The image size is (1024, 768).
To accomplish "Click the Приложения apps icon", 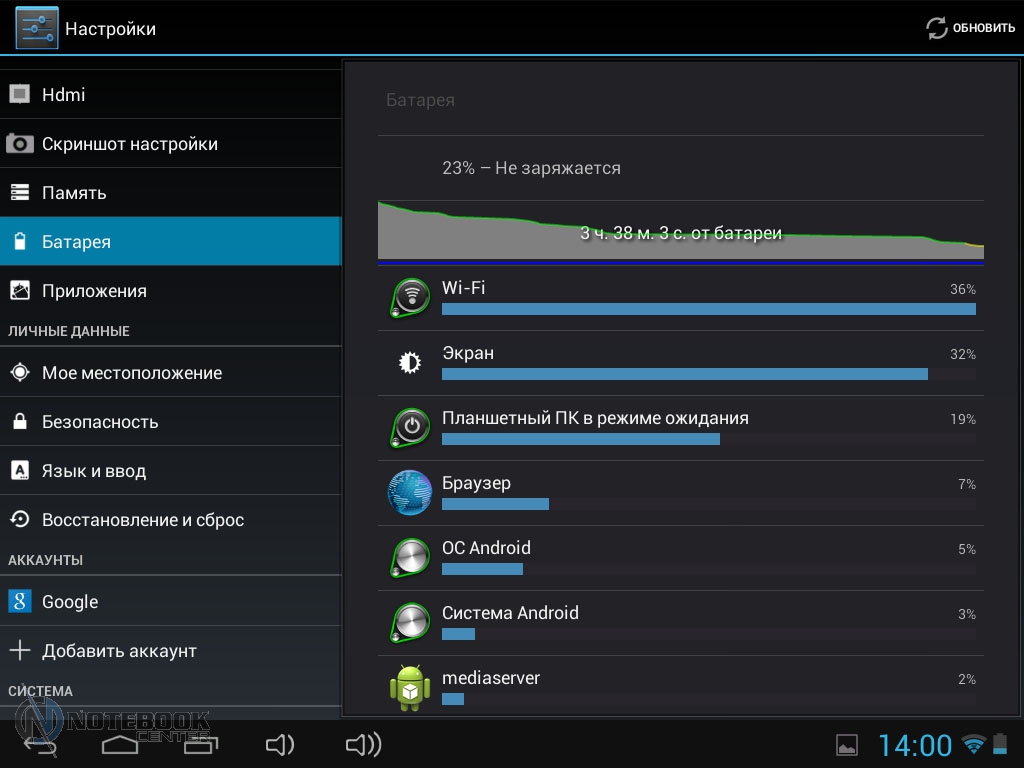I will tap(19, 291).
